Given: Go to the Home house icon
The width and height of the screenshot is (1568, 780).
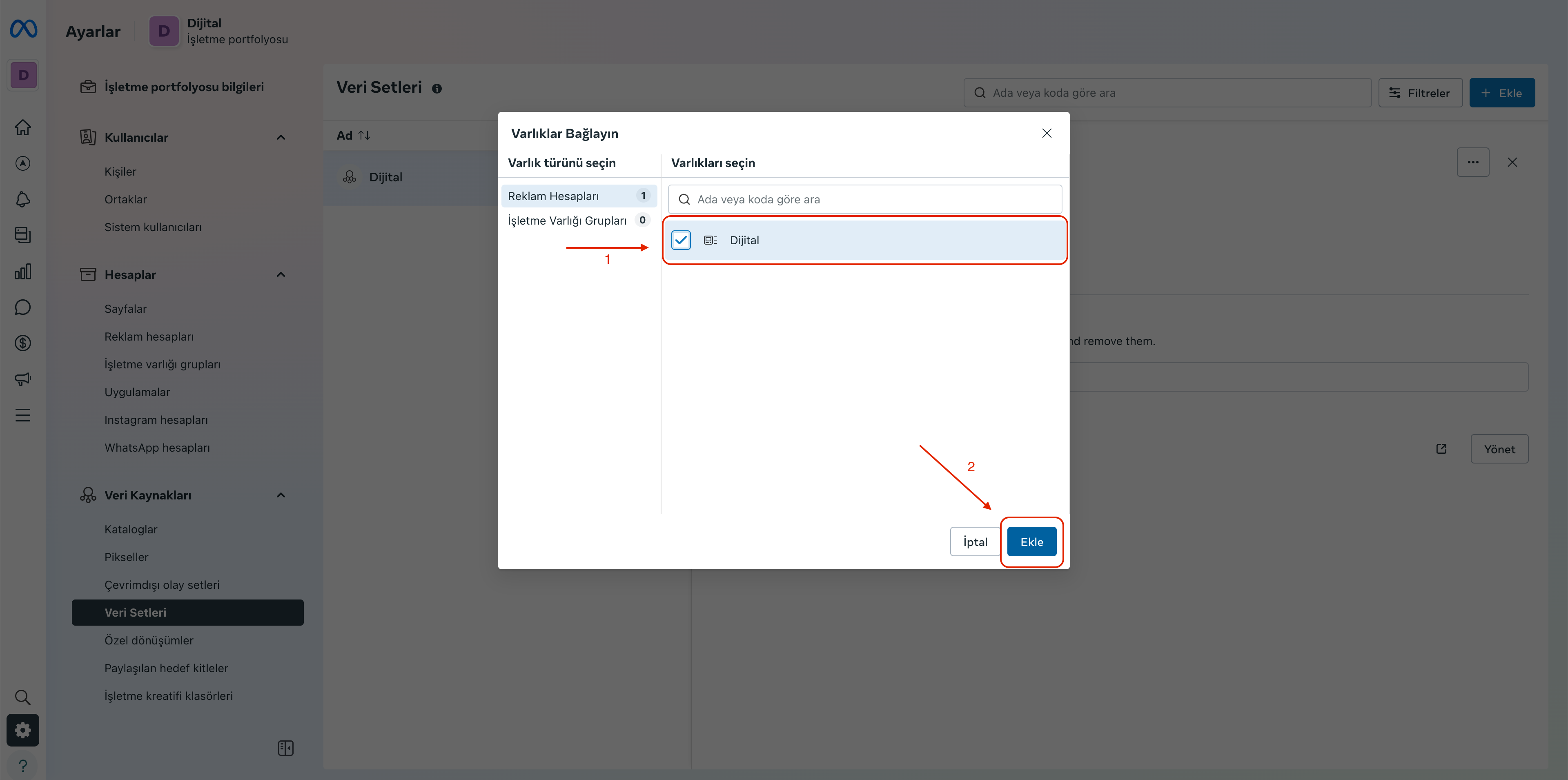Looking at the screenshot, I should coord(22,127).
